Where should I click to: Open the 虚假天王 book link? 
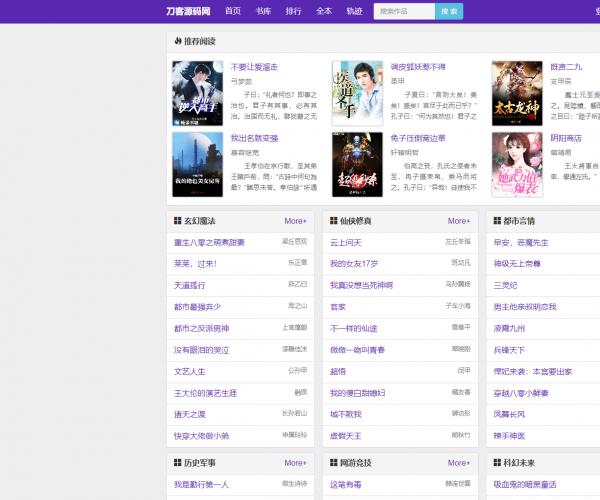(346, 436)
